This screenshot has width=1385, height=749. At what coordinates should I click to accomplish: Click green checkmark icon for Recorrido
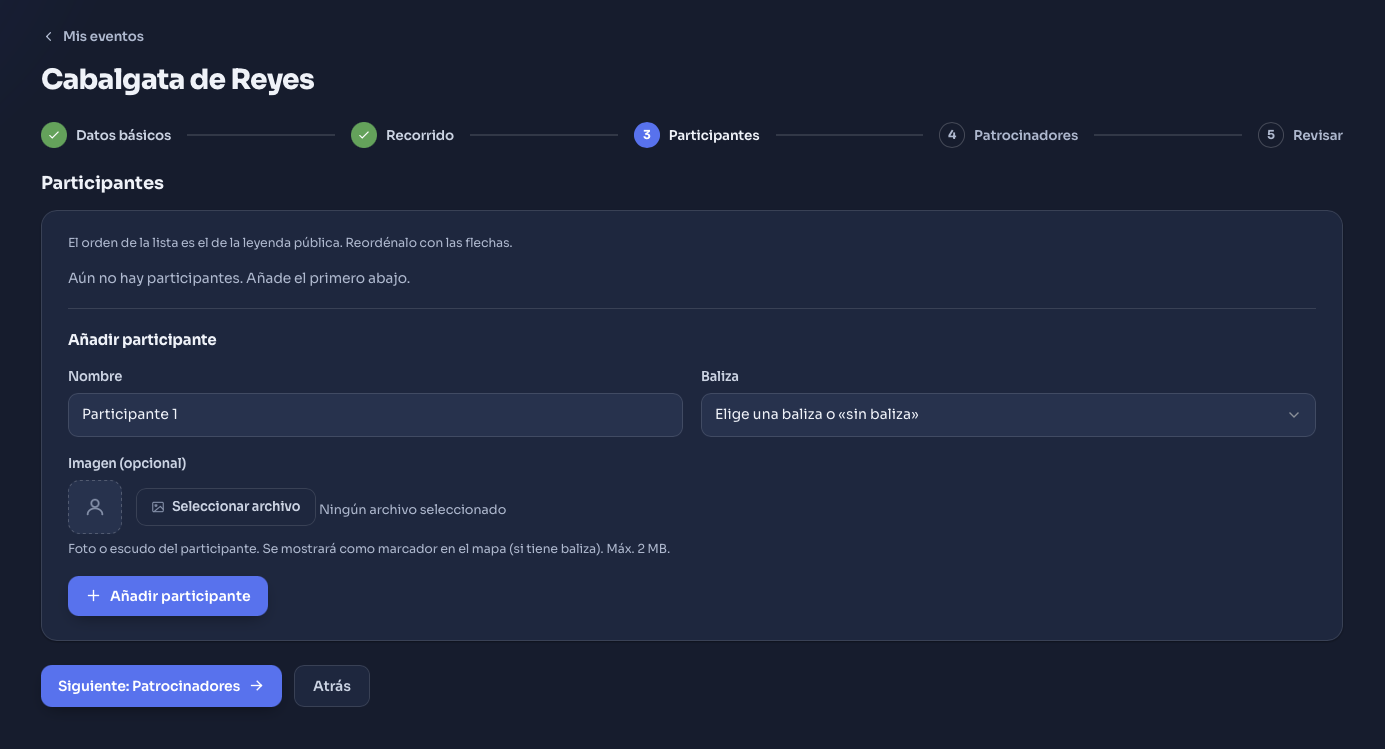coord(364,135)
